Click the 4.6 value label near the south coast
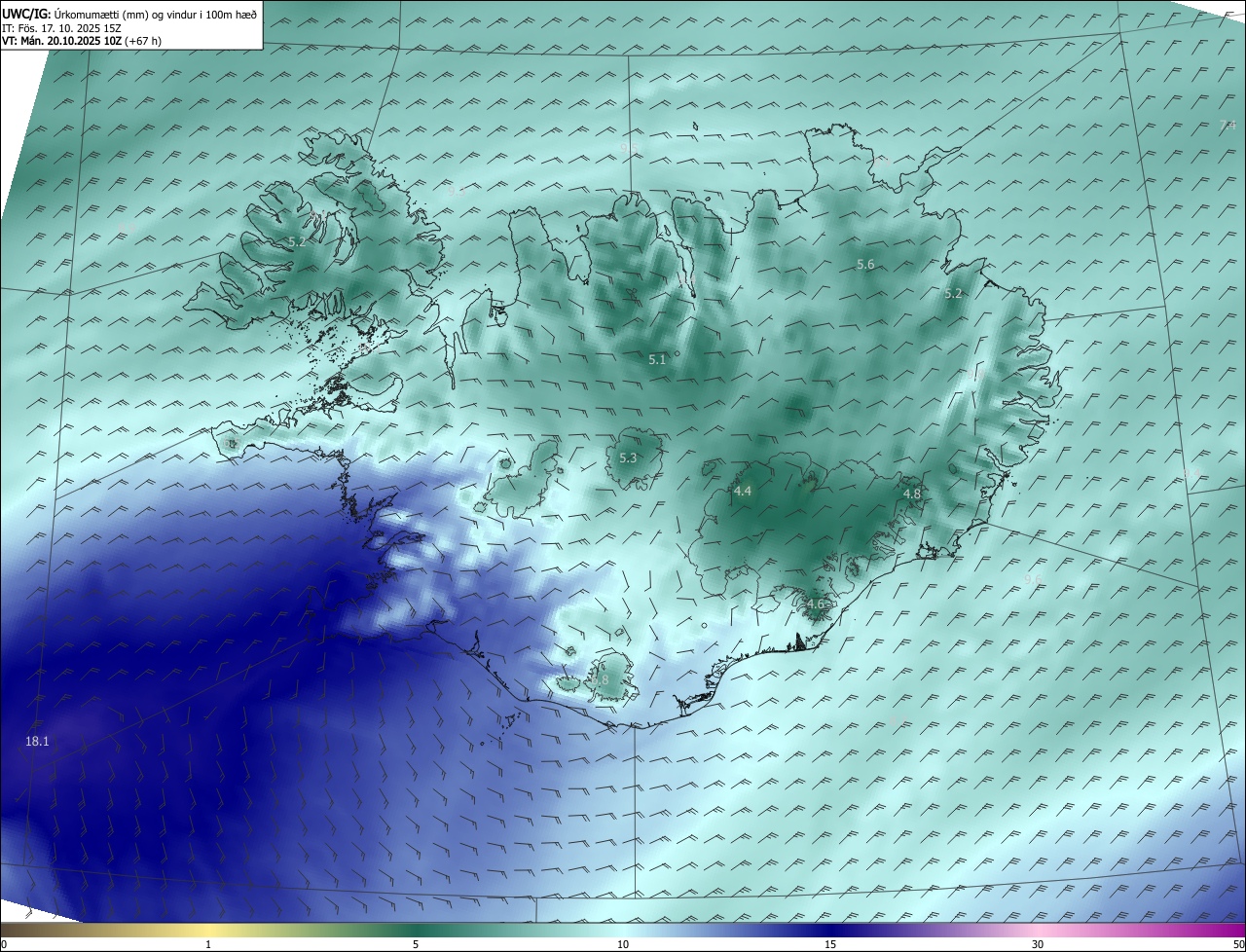Viewport: 1246px width, 952px height. [816, 604]
